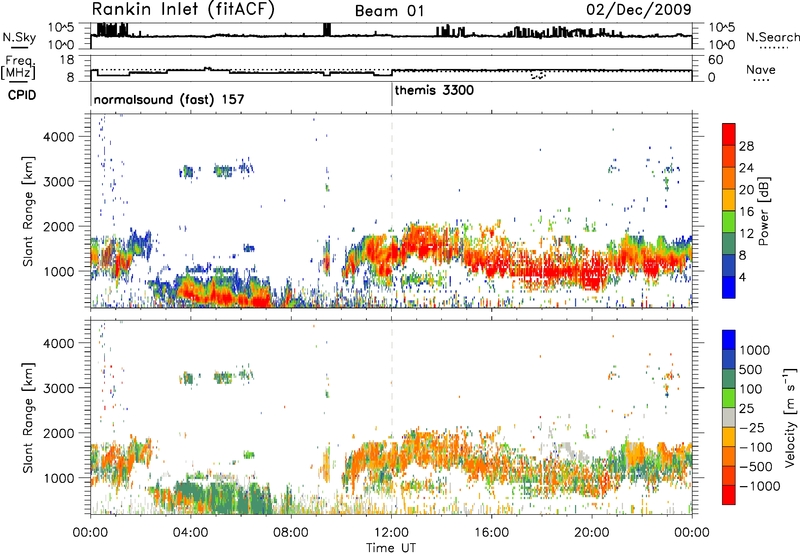The width and height of the screenshot is (800, 554).
Task: Click the gray segment of Velocity color bar
Action: click(729, 418)
